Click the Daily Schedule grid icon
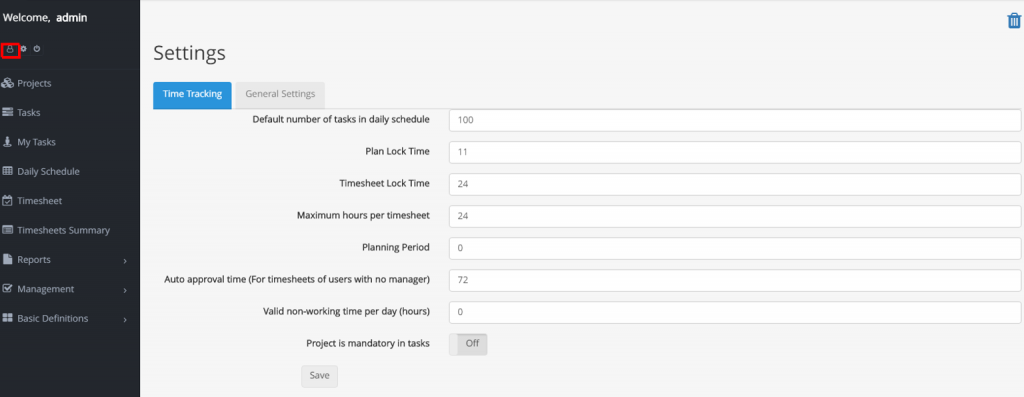The width and height of the screenshot is (1024, 397). (8, 171)
